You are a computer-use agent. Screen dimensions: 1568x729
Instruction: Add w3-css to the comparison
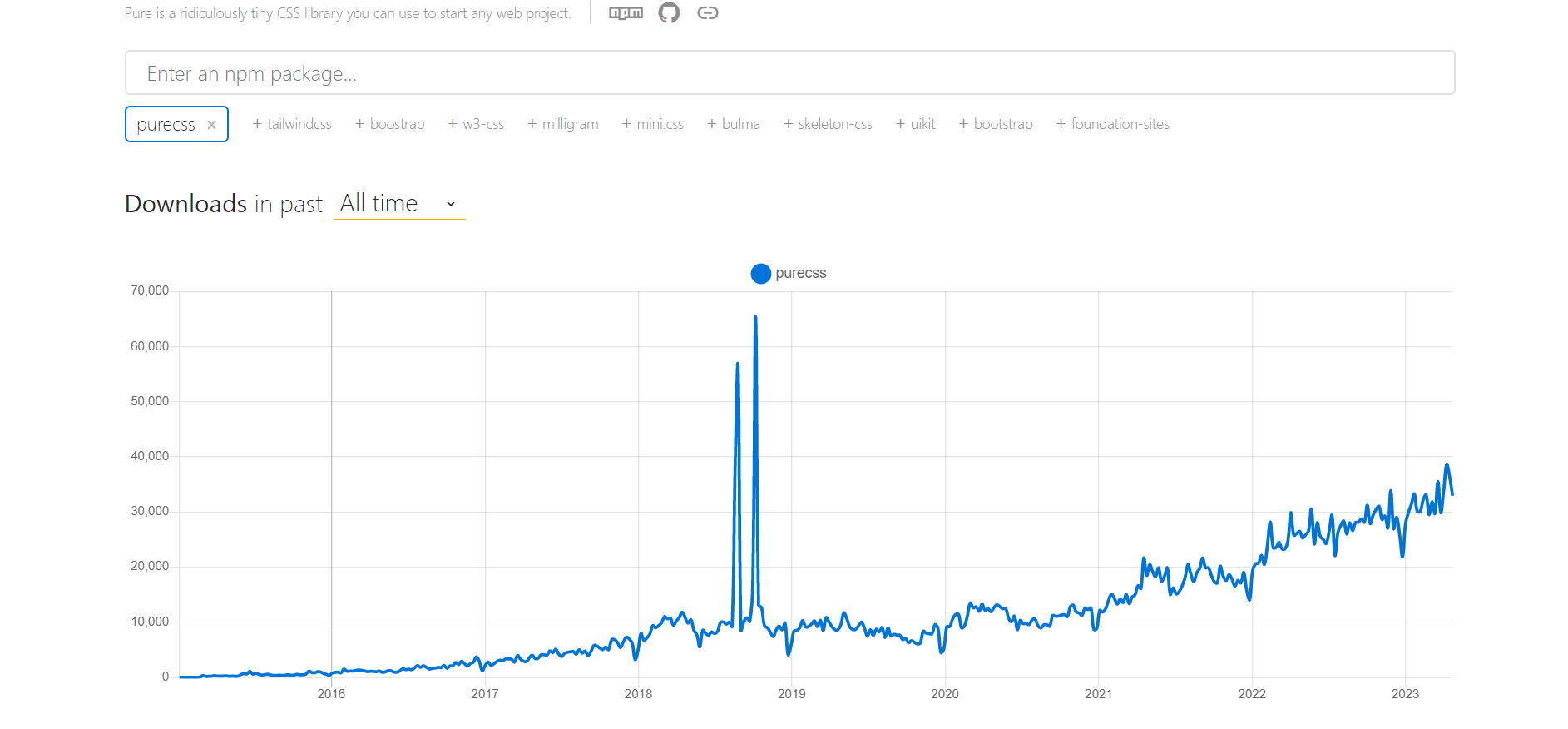476,124
